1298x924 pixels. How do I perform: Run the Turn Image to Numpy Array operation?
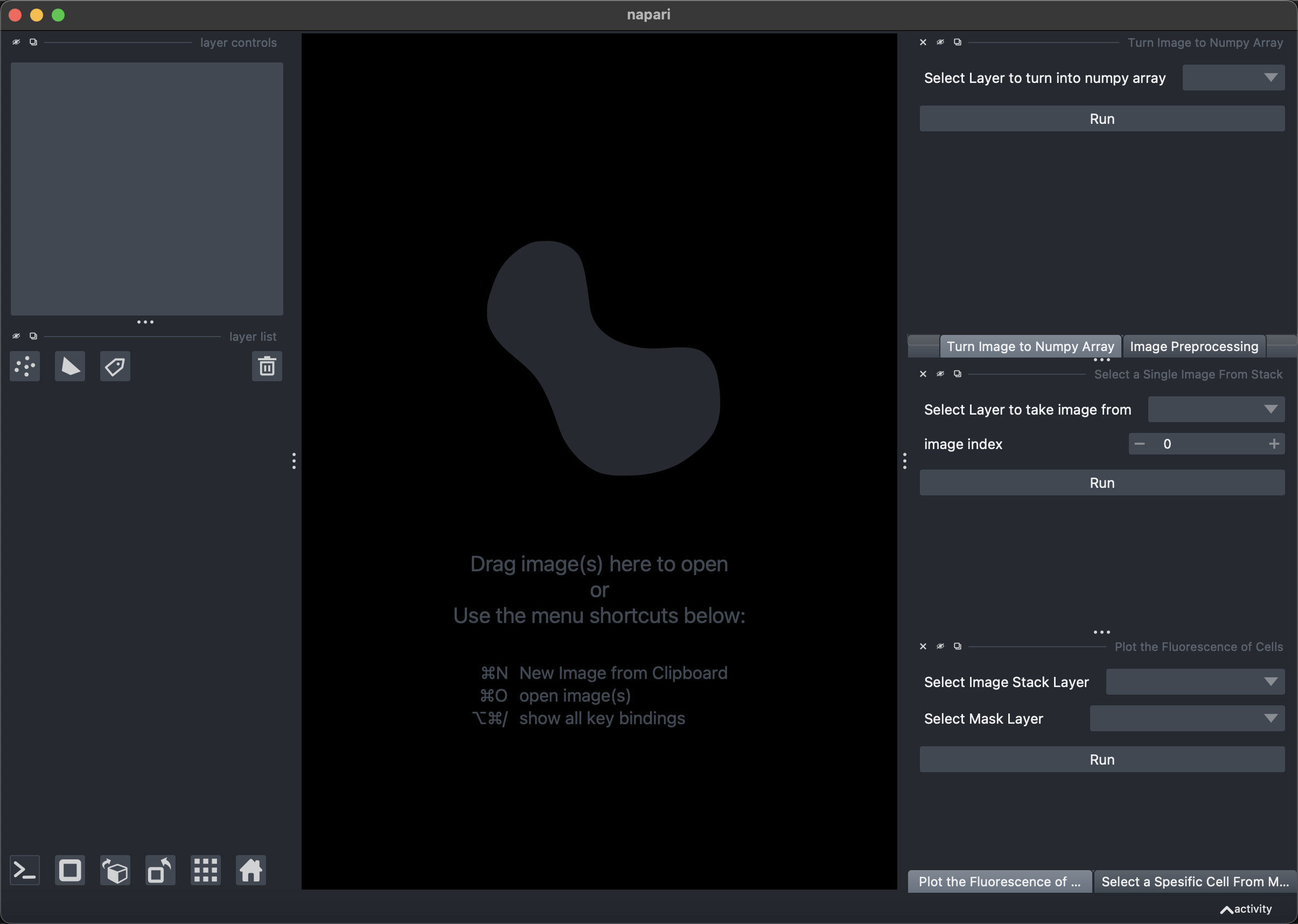tap(1101, 118)
